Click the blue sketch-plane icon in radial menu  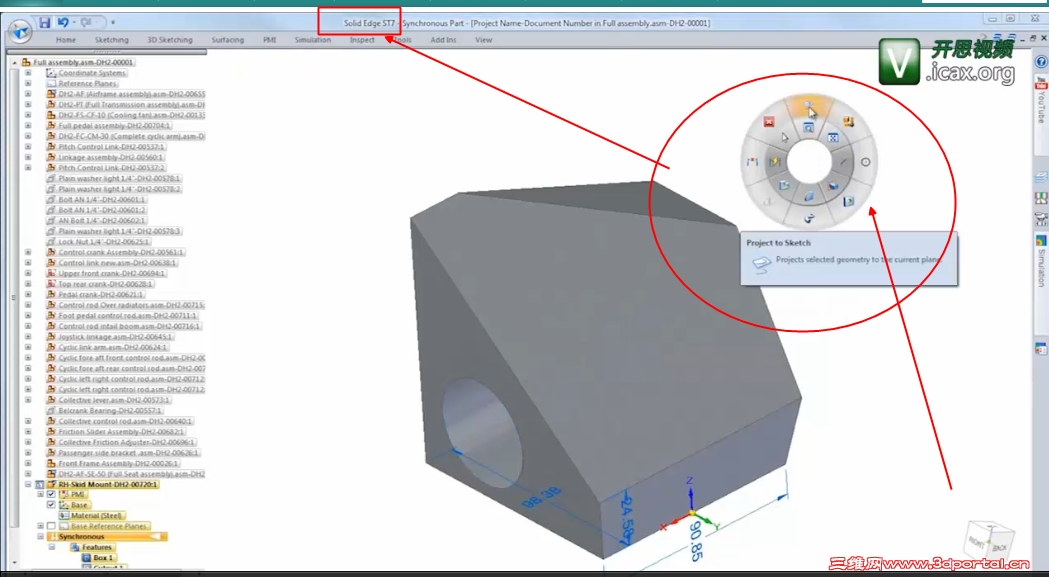pyautogui.click(x=784, y=185)
